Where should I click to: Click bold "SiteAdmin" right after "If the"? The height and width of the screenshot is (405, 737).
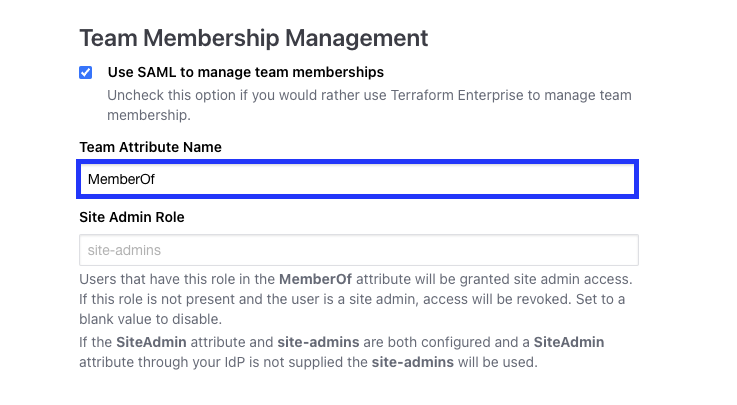pyautogui.click(x=149, y=342)
